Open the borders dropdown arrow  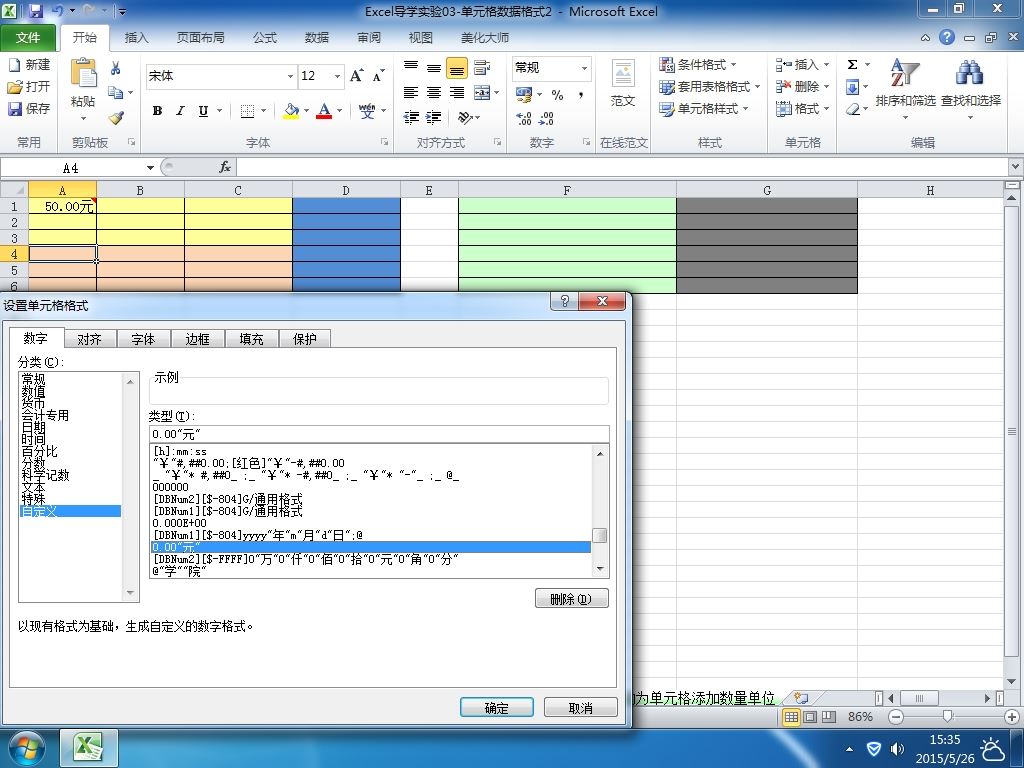click(x=263, y=111)
